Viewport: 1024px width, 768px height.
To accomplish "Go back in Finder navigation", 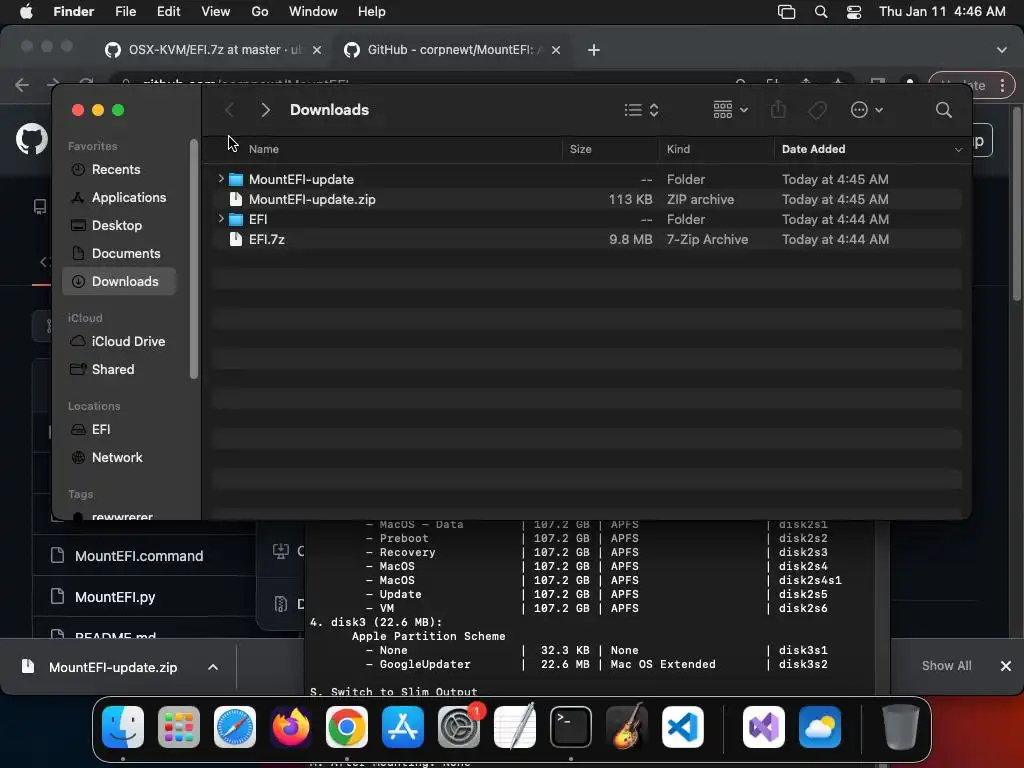I will [x=229, y=110].
